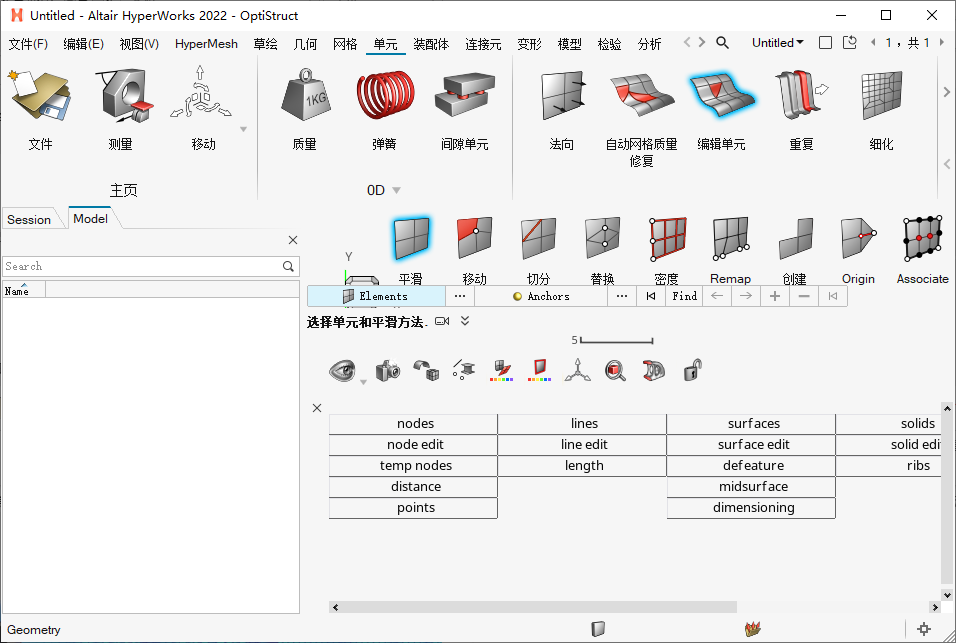Open the Untitled session dropdown
The width and height of the screenshot is (956, 643).
[777, 43]
